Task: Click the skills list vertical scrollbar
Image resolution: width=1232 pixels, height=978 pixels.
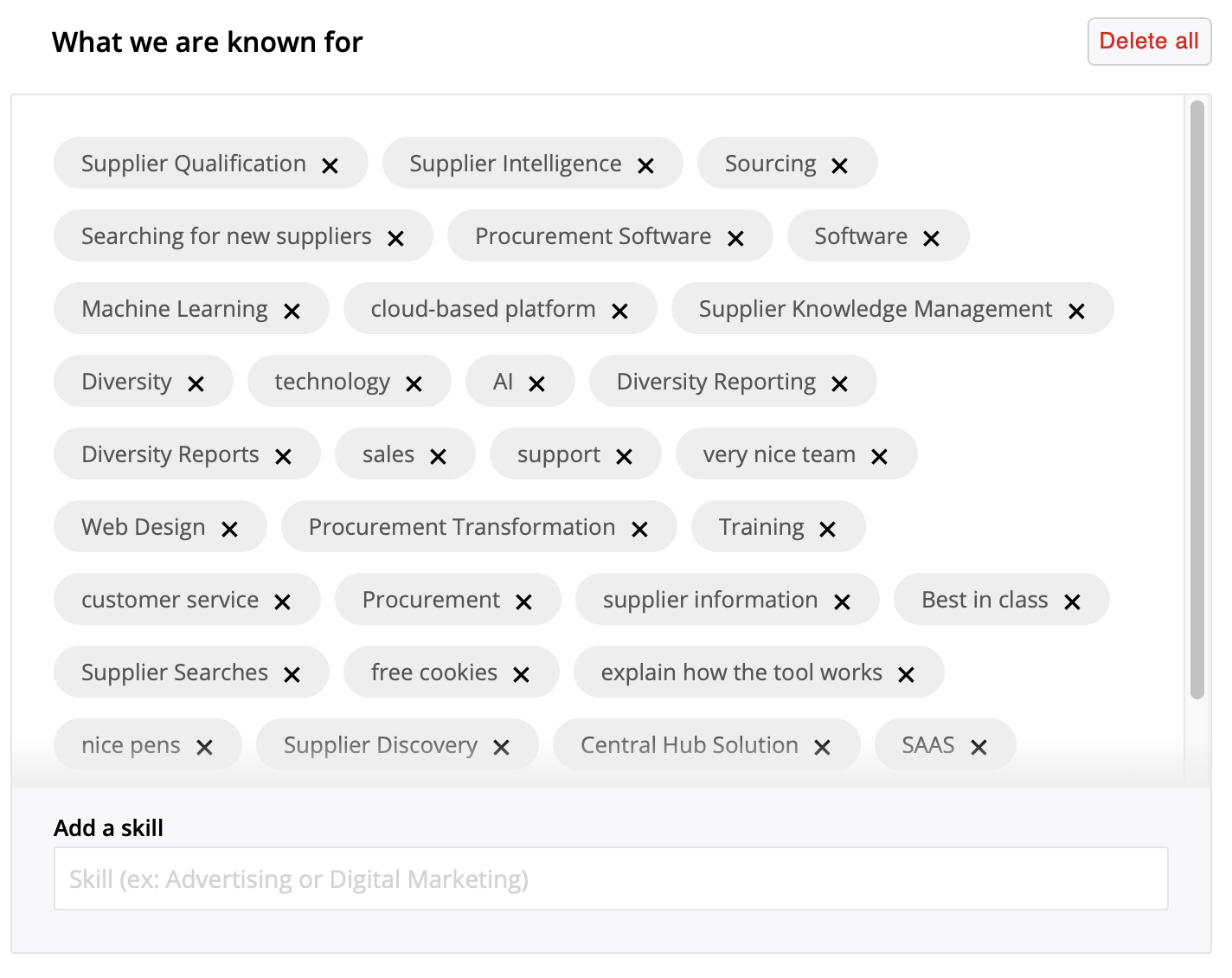Action: click(x=1197, y=398)
